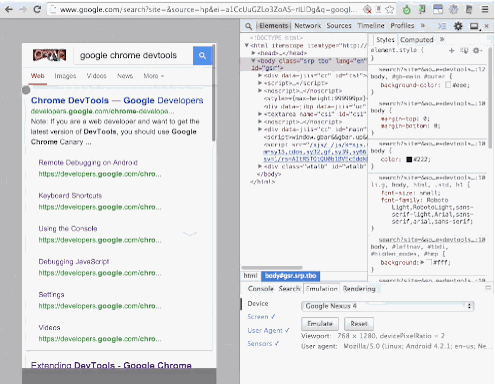The width and height of the screenshot is (495, 384).
Task: Select the Screen emulation section
Action: tap(261, 317)
